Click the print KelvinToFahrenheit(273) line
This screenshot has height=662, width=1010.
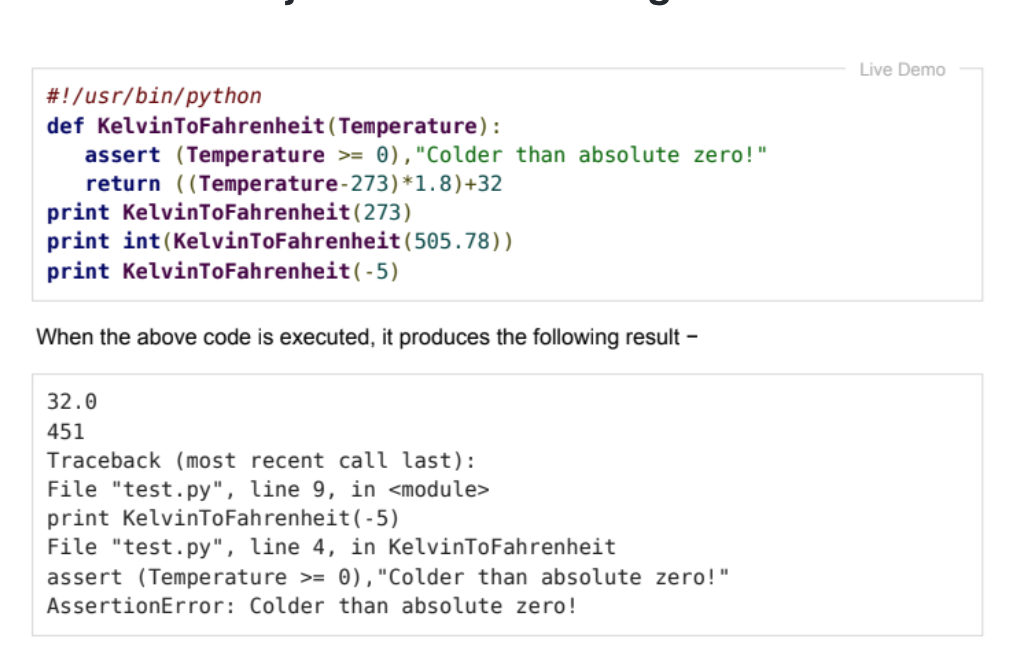(229, 213)
